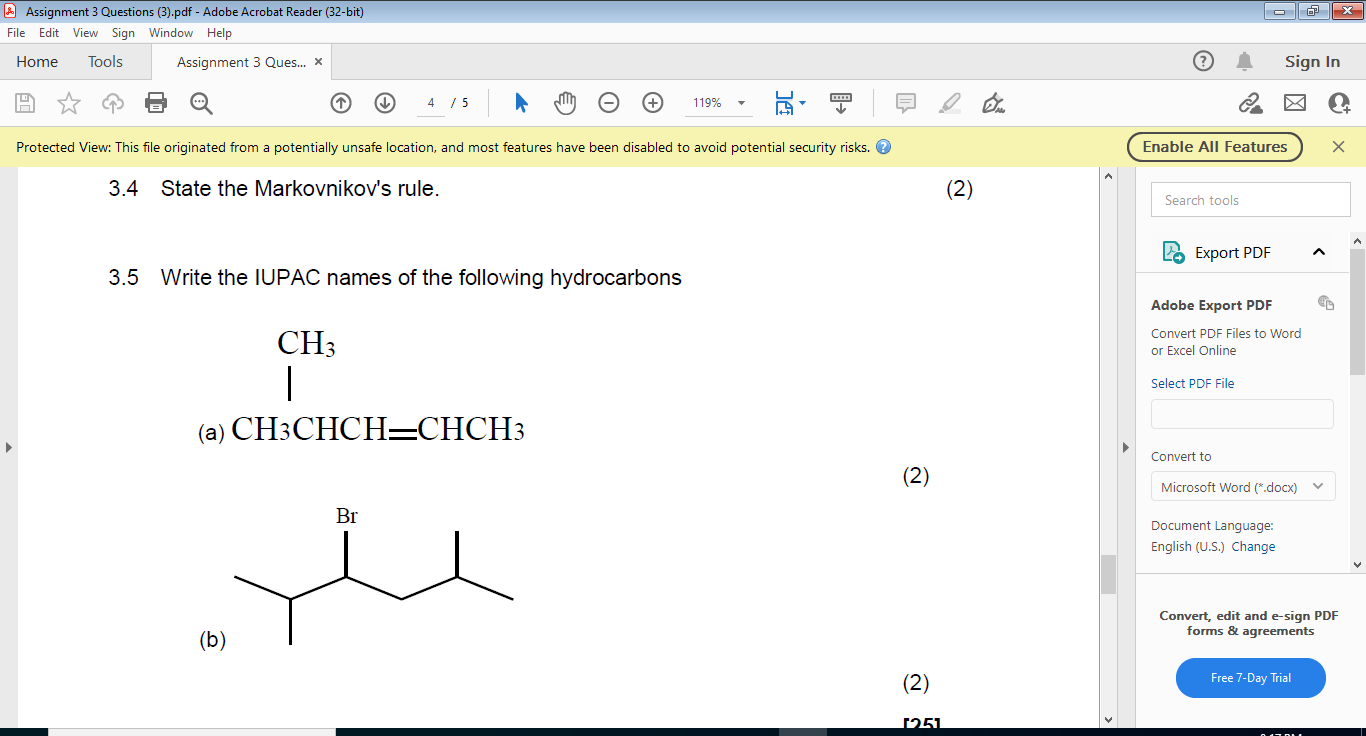The width and height of the screenshot is (1366, 736).
Task: Open notifications via the bell icon
Action: coord(1244,61)
